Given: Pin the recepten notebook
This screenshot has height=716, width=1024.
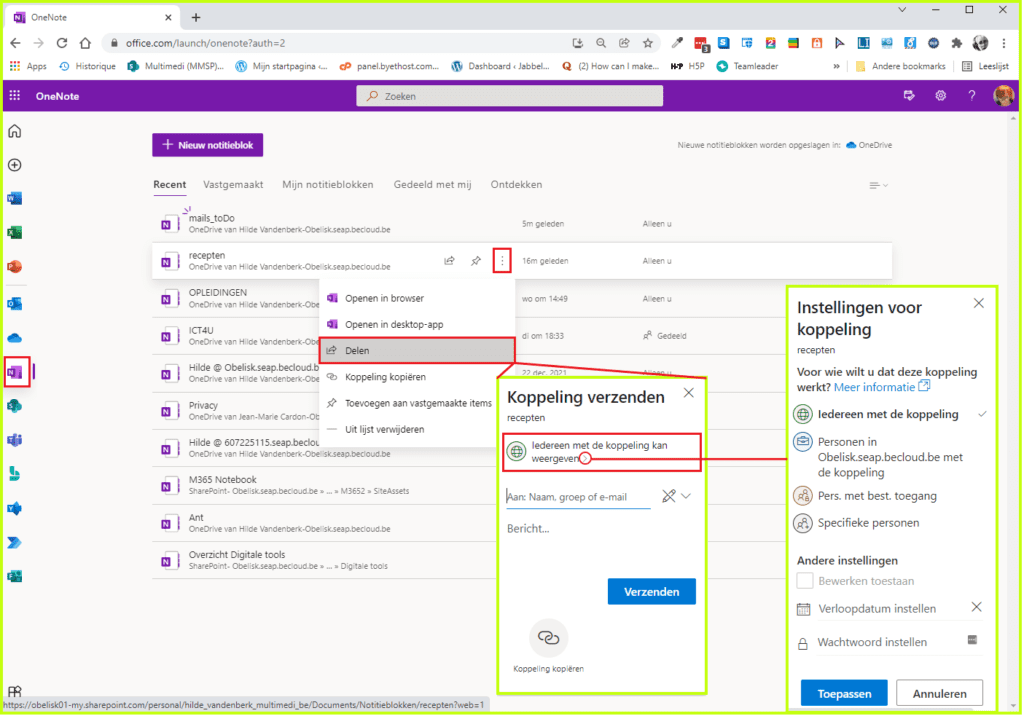Looking at the screenshot, I should click(x=476, y=261).
